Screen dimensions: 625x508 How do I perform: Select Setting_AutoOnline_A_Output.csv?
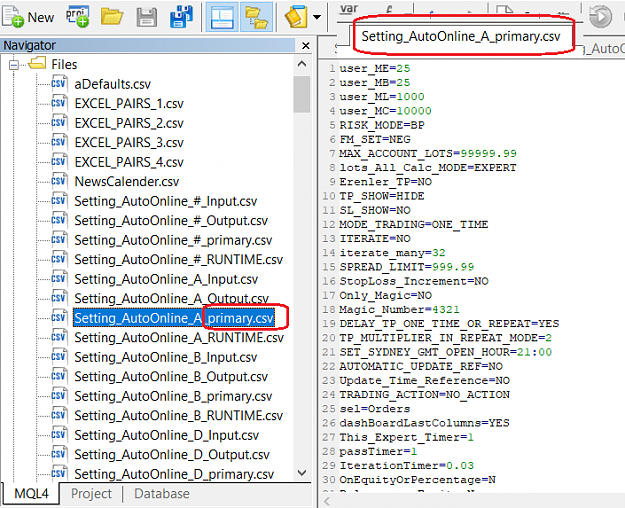[x=172, y=299]
